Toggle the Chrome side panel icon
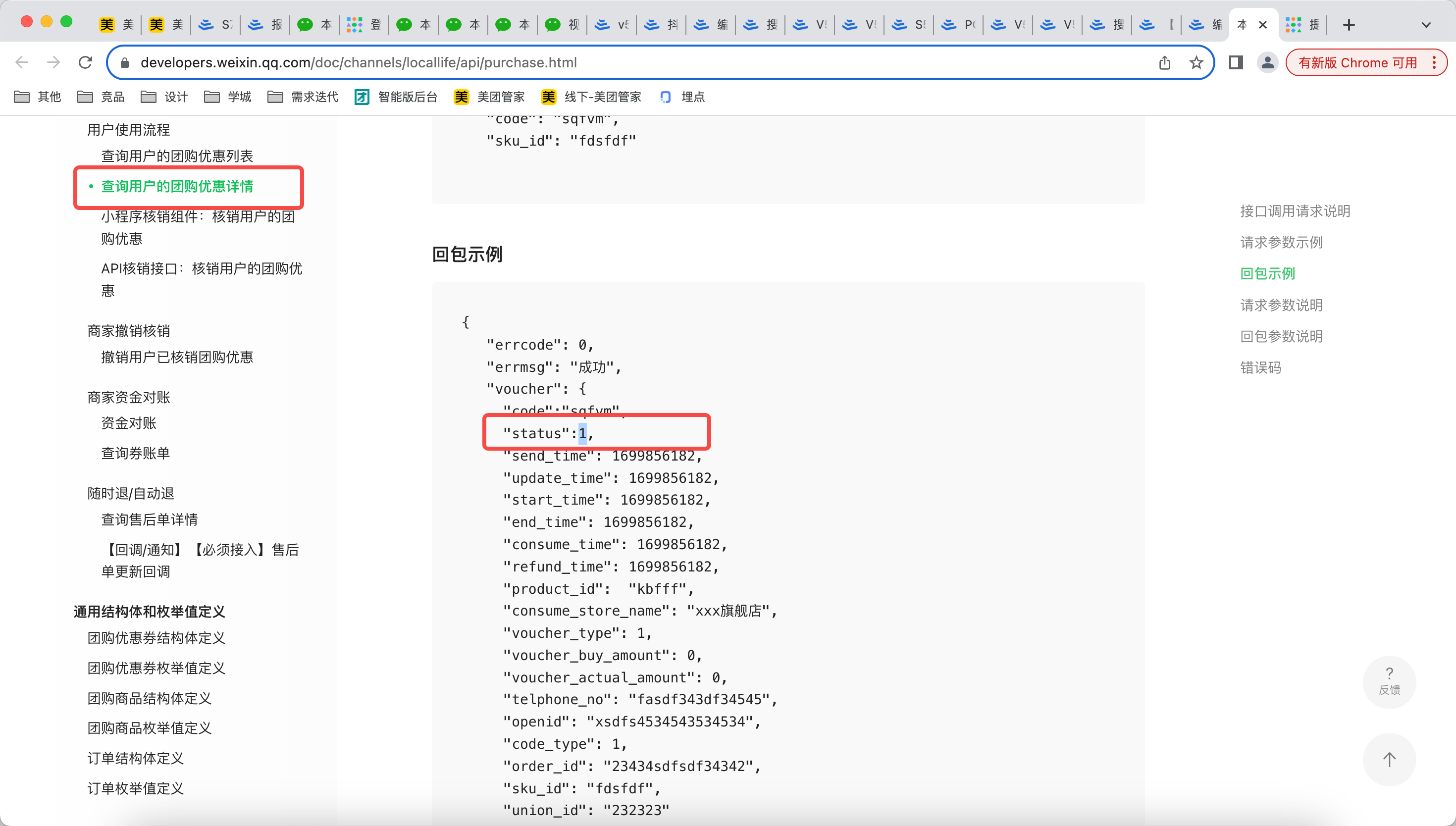 1236,62
